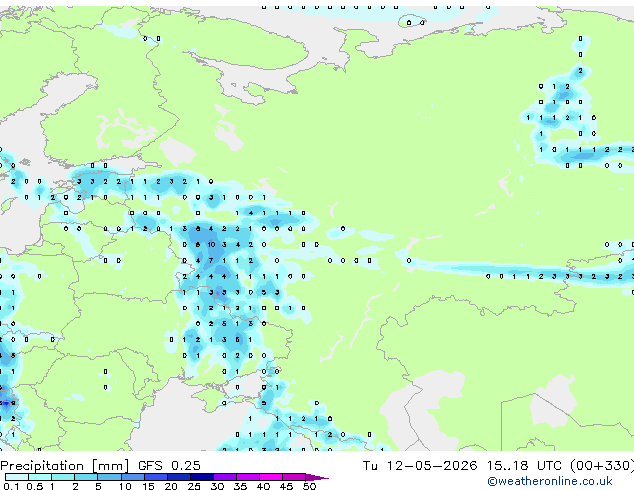Click the legend label '45'
634x490 pixels.
pos(286,486)
